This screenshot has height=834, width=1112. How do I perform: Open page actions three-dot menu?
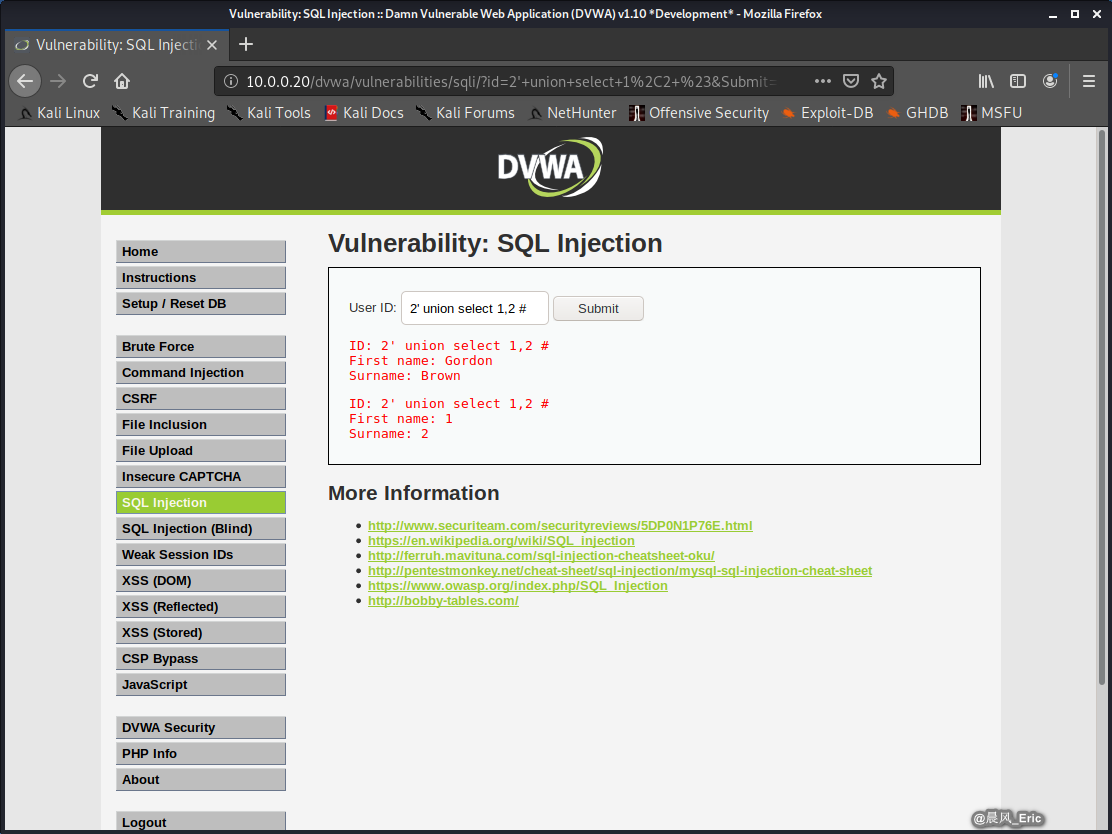coord(823,82)
